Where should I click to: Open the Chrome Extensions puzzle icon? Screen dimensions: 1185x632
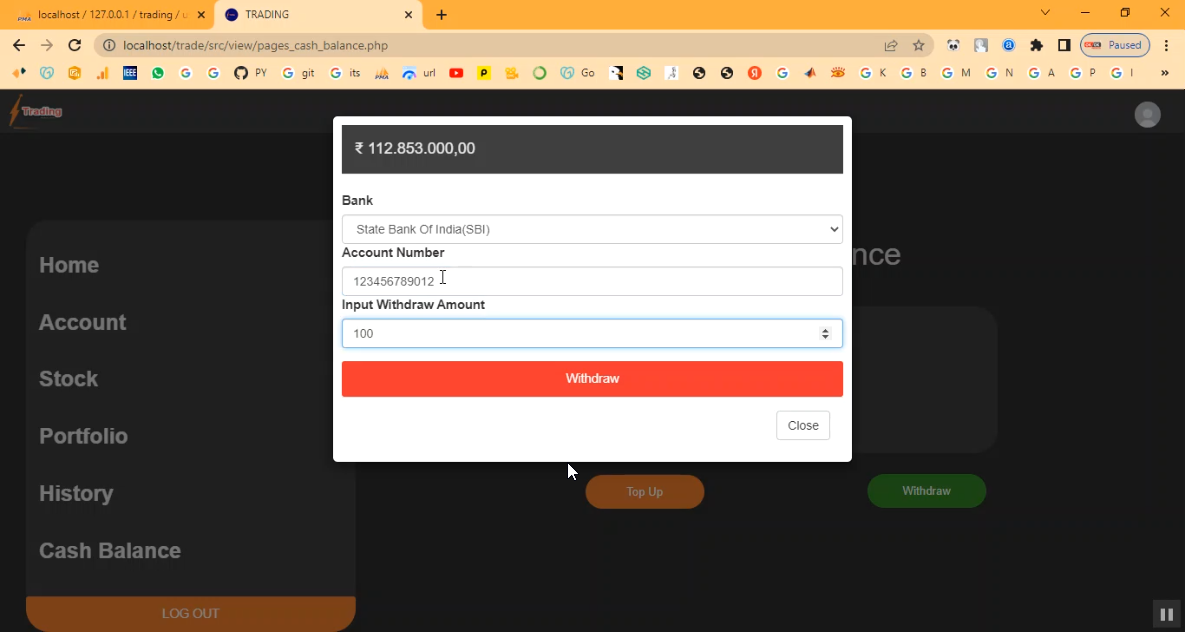pos(1036,45)
